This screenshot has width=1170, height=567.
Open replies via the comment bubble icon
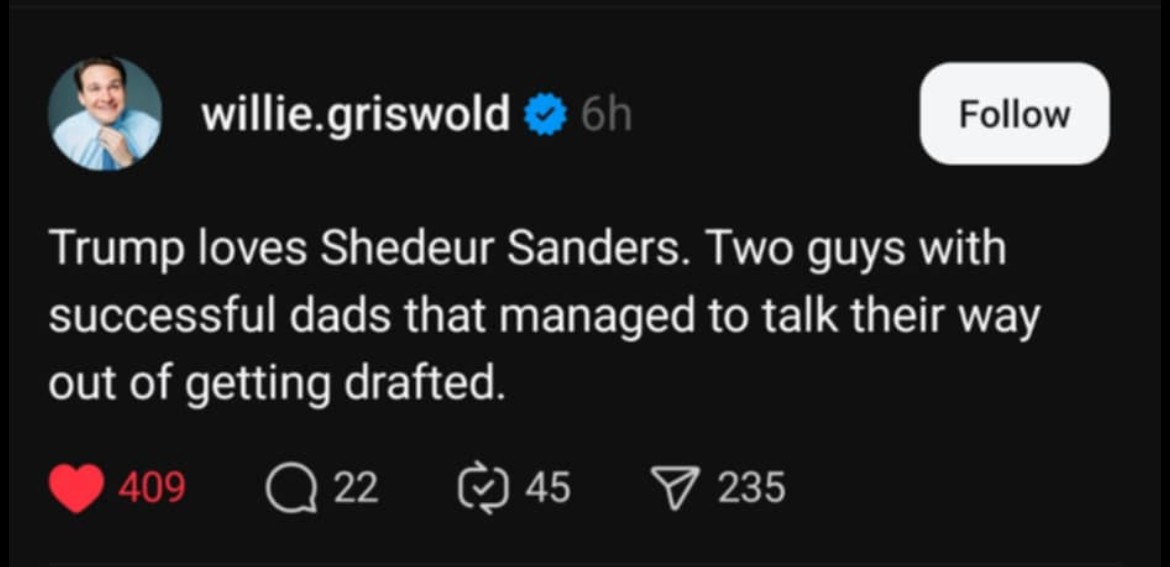(290, 488)
